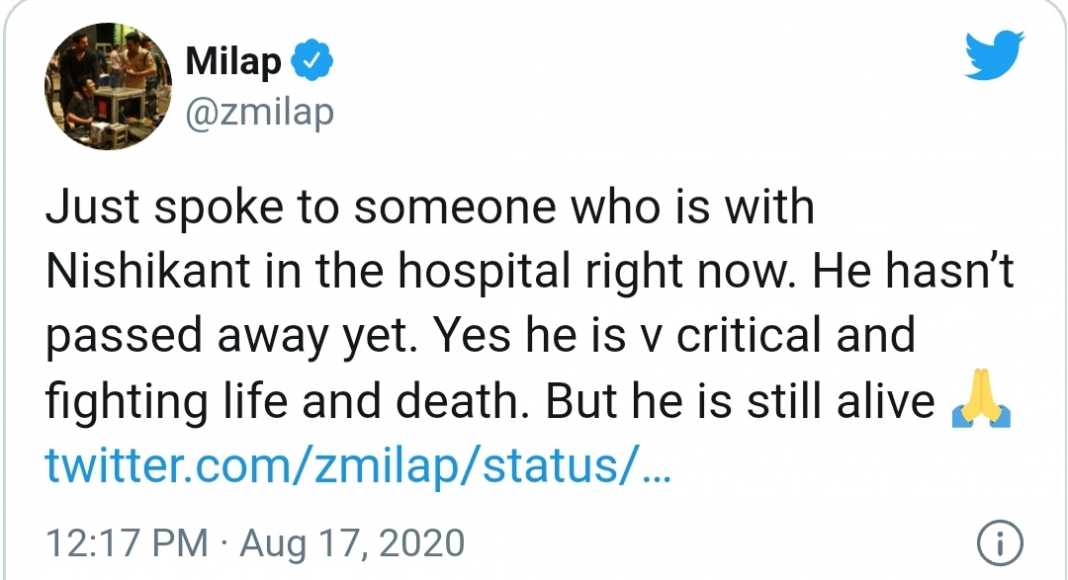Open the Milap display name
This screenshot has height=580, width=1068.
coord(234,61)
